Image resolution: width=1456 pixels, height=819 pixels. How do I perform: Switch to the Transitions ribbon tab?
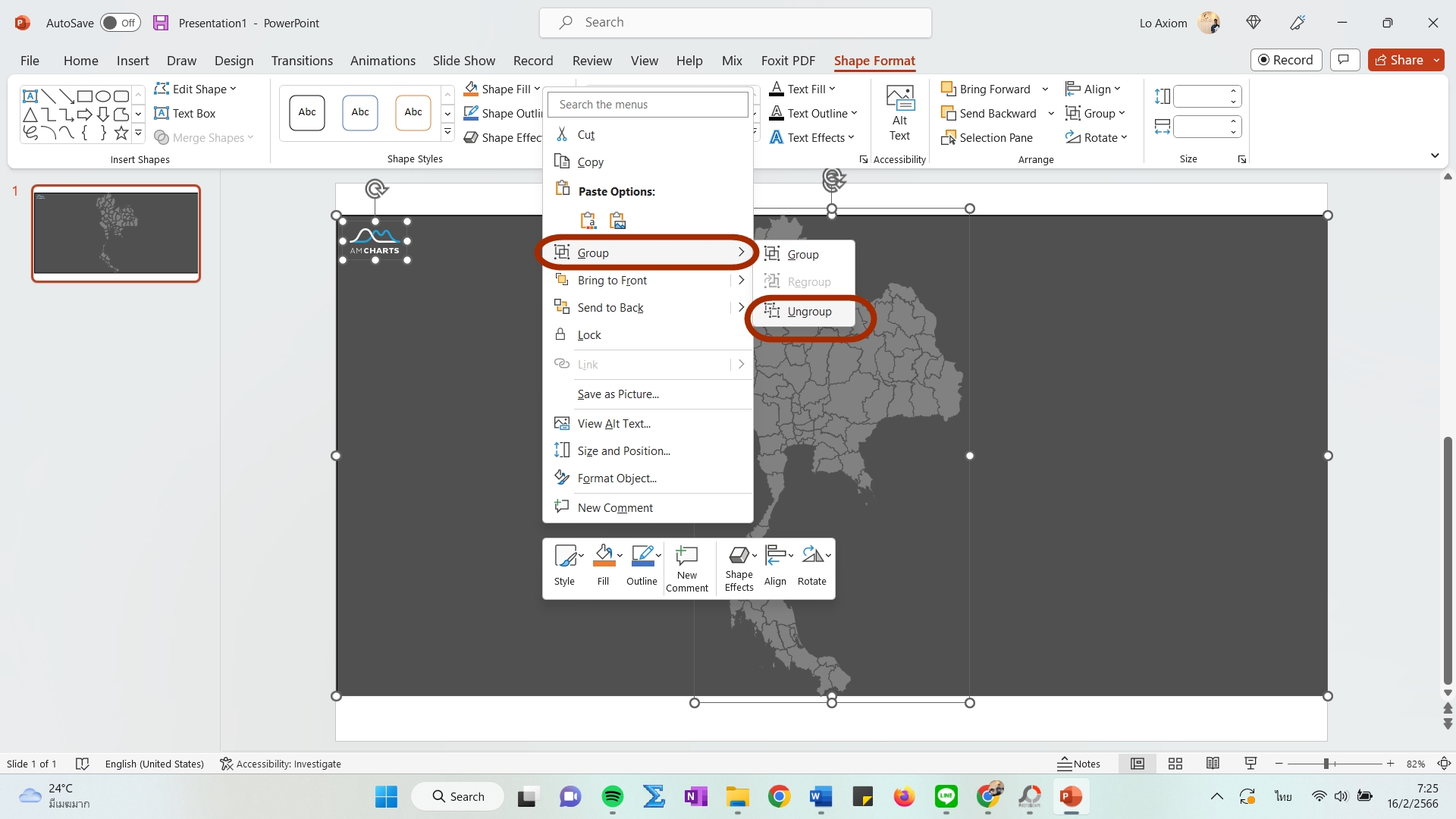coord(302,61)
